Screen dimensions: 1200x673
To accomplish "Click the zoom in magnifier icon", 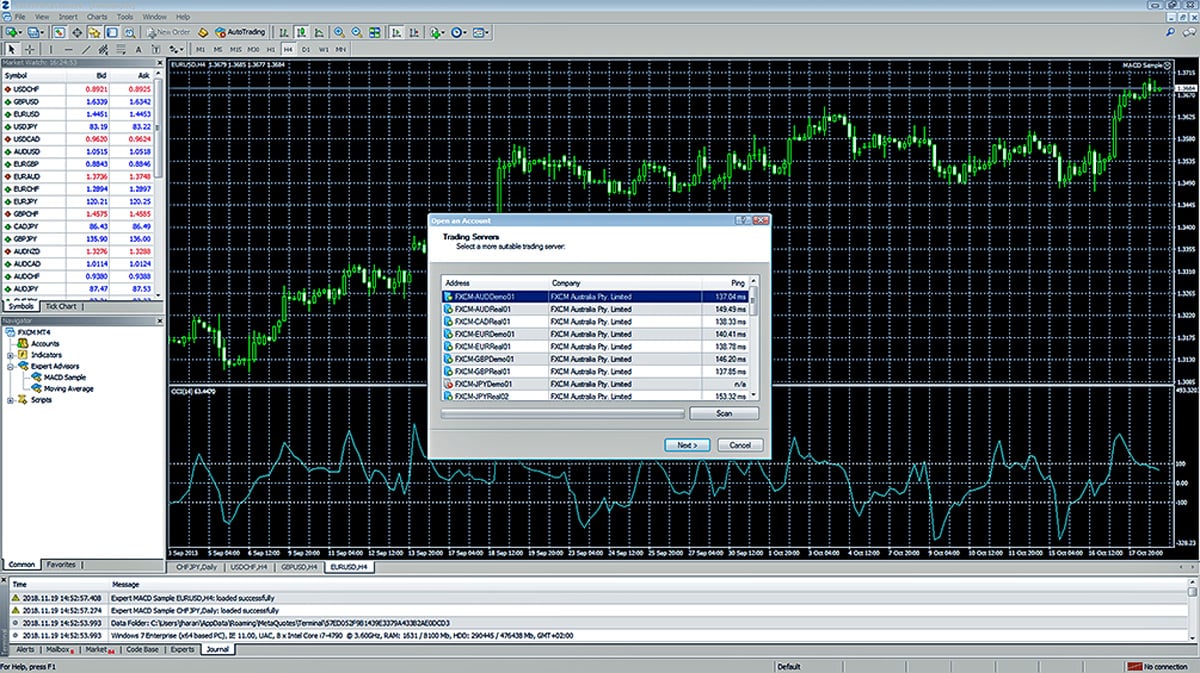I will (x=339, y=32).
